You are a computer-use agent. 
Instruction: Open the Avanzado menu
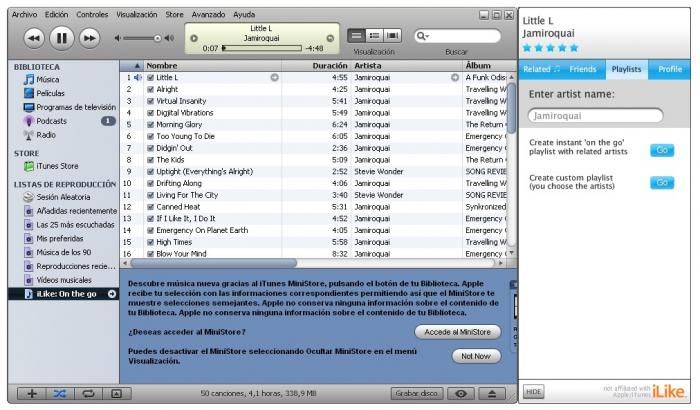point(208,14)
